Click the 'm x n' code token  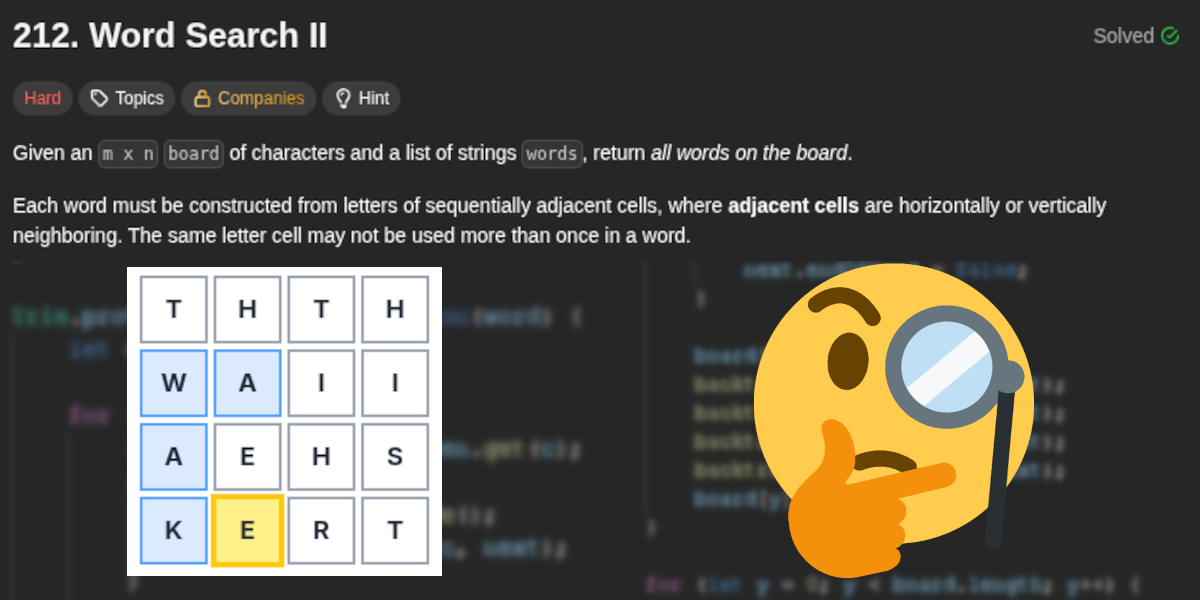click(x=128, y=154)
